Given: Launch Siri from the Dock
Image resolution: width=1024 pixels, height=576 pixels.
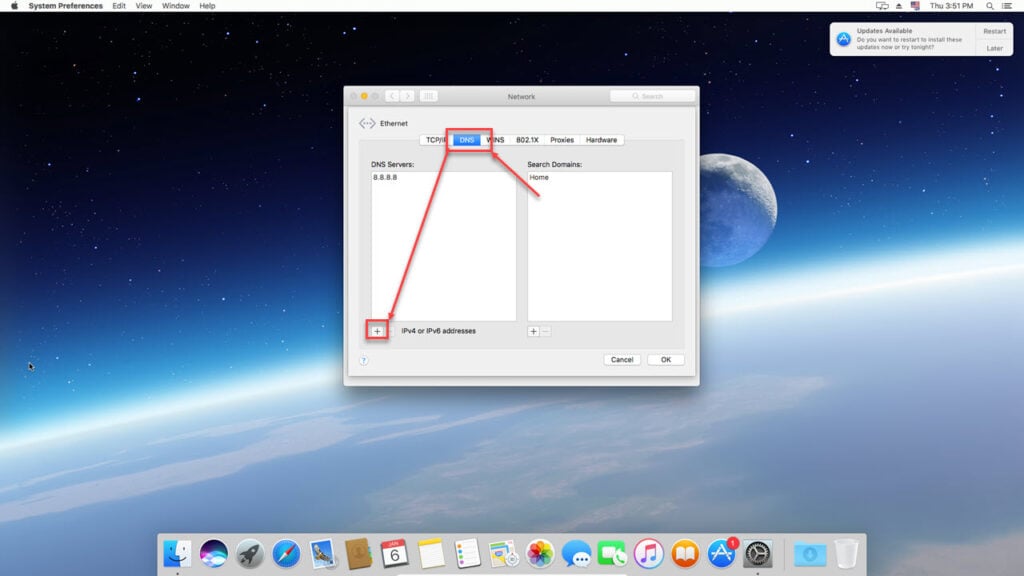Looking at the screenshot, I should coord(214,554).
